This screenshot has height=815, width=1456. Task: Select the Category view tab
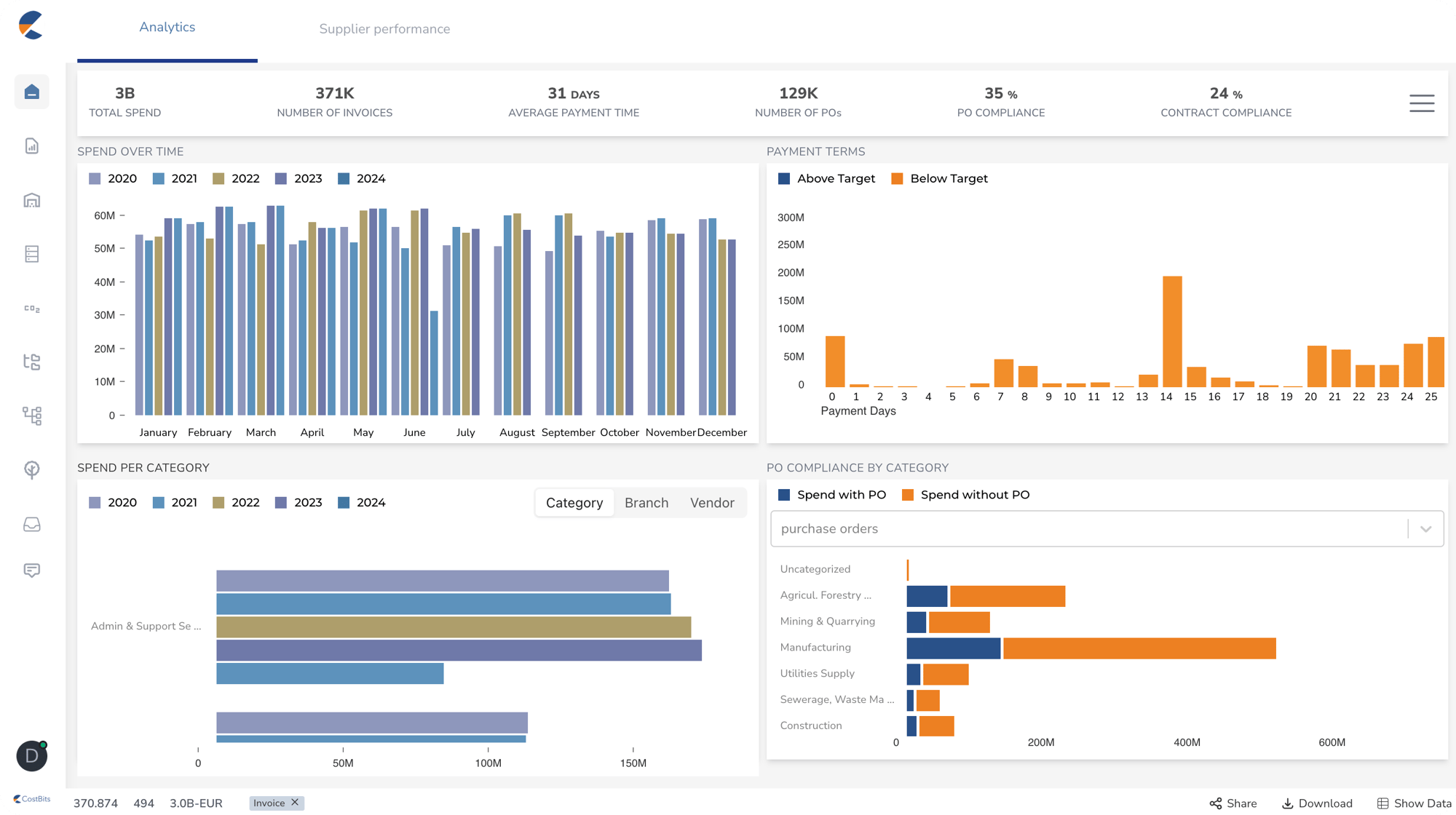point(574,503)
